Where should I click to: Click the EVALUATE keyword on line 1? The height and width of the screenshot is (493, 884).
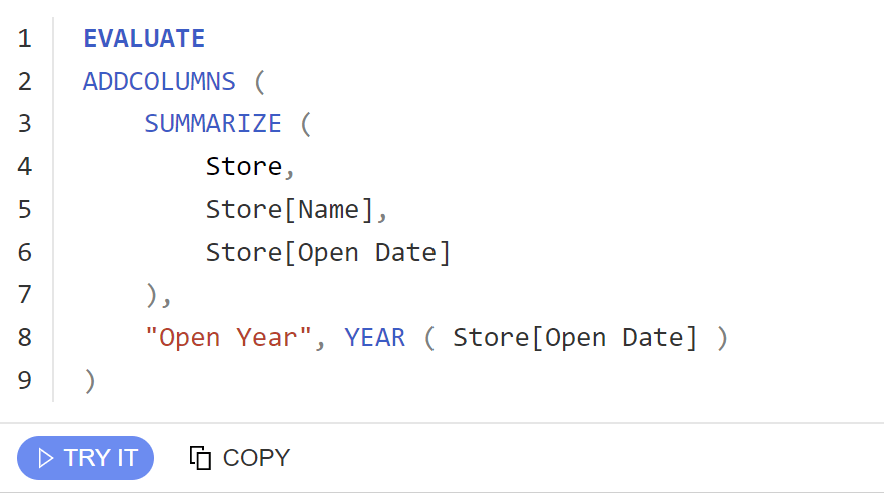tap(144, 38)
